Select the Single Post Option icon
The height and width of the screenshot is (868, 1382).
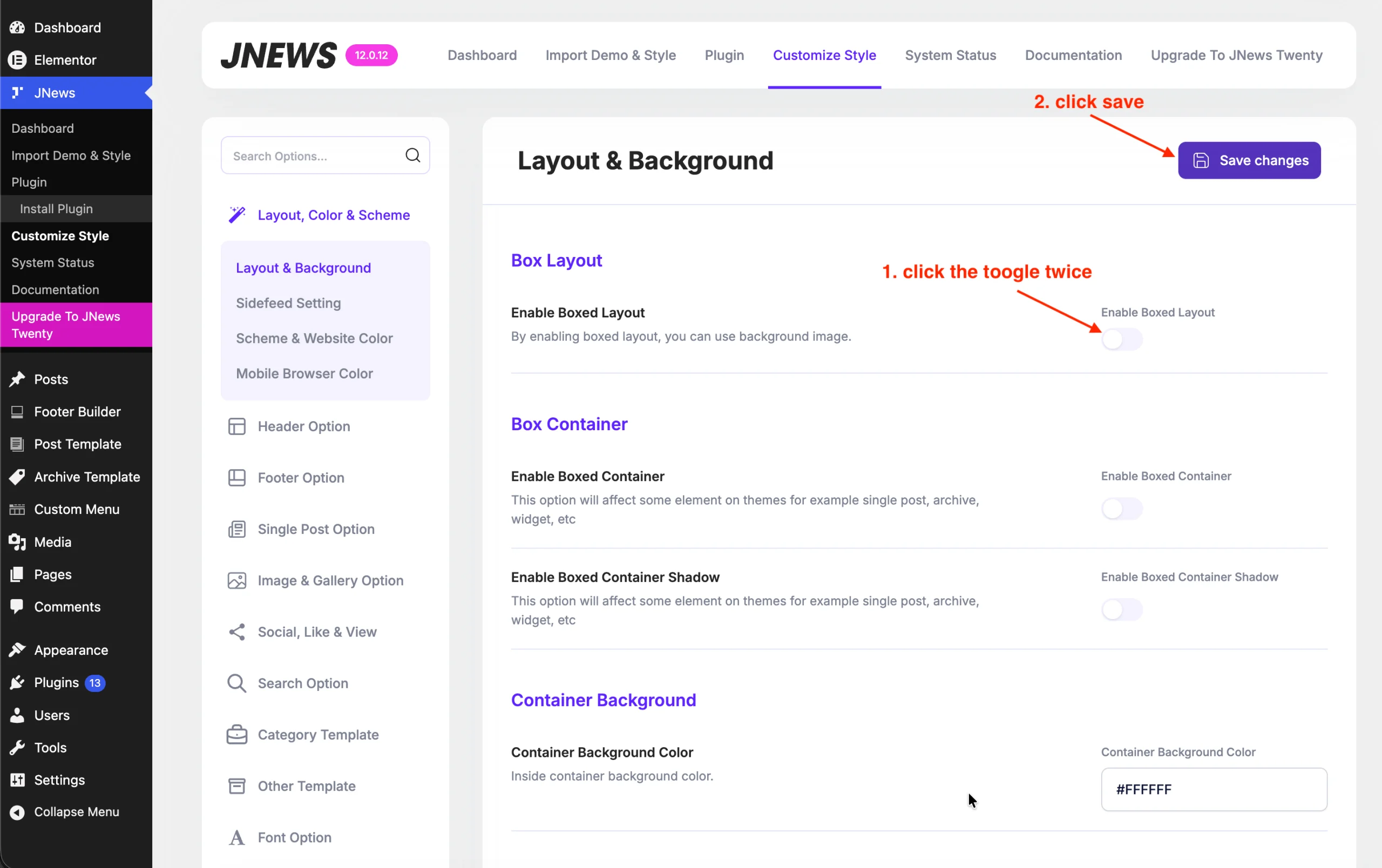click(x=236, y=529)
